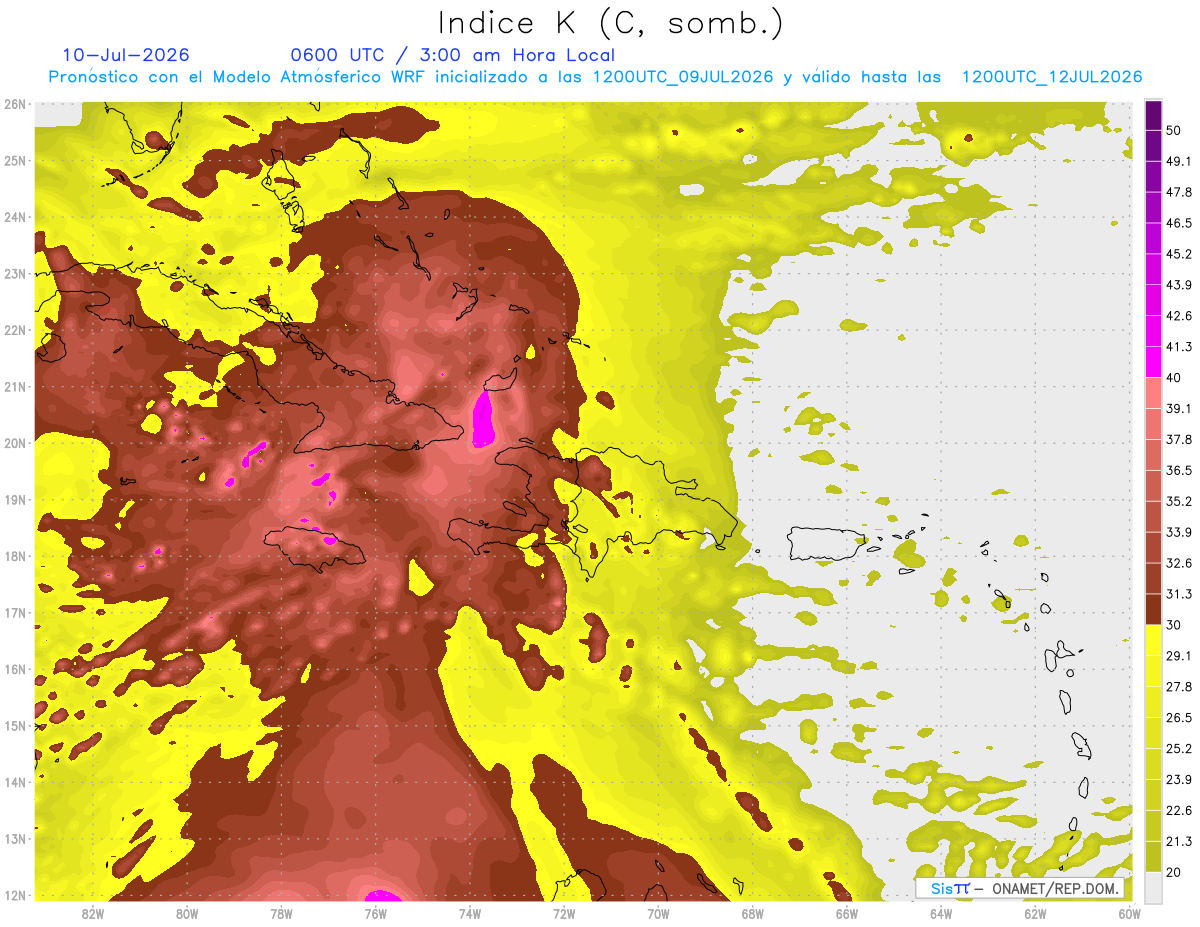The height and width of the screenshot is (927, 1200).
Task: Click the colorbar value 29.1
Action: 1180,656
